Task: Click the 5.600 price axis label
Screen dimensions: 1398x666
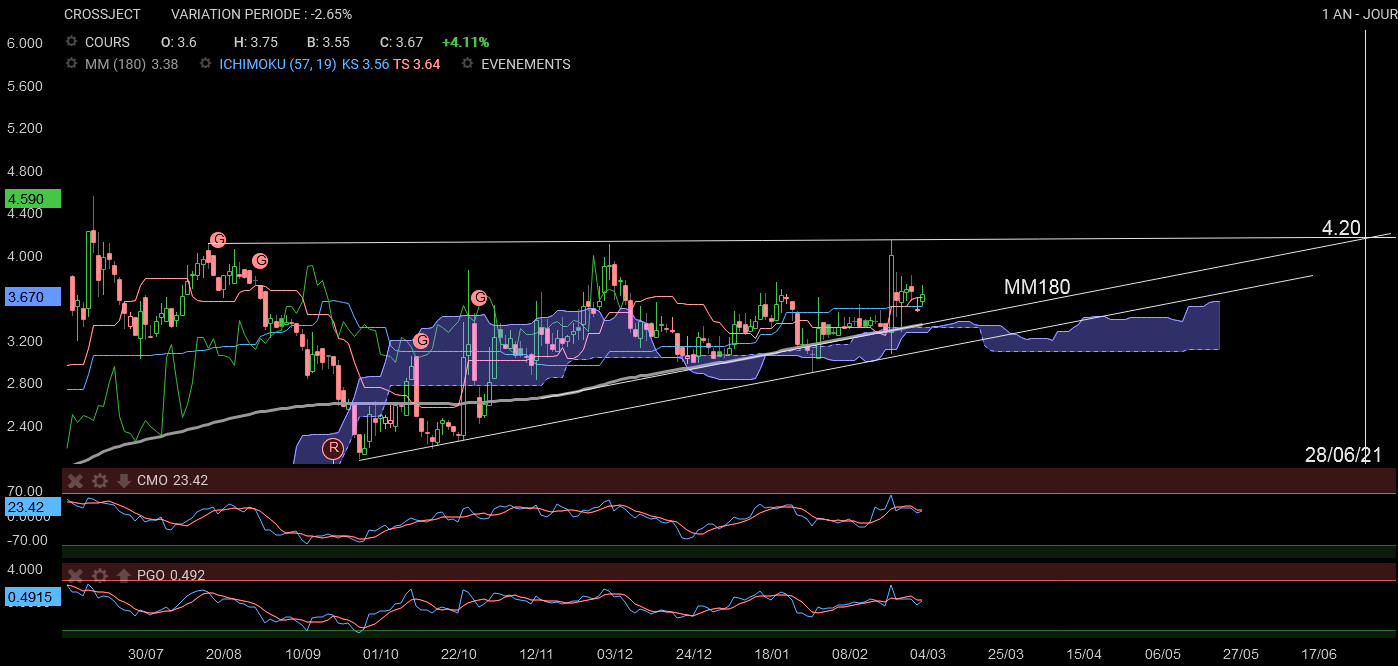Action: pyautogui.click(x=25, y=86)
